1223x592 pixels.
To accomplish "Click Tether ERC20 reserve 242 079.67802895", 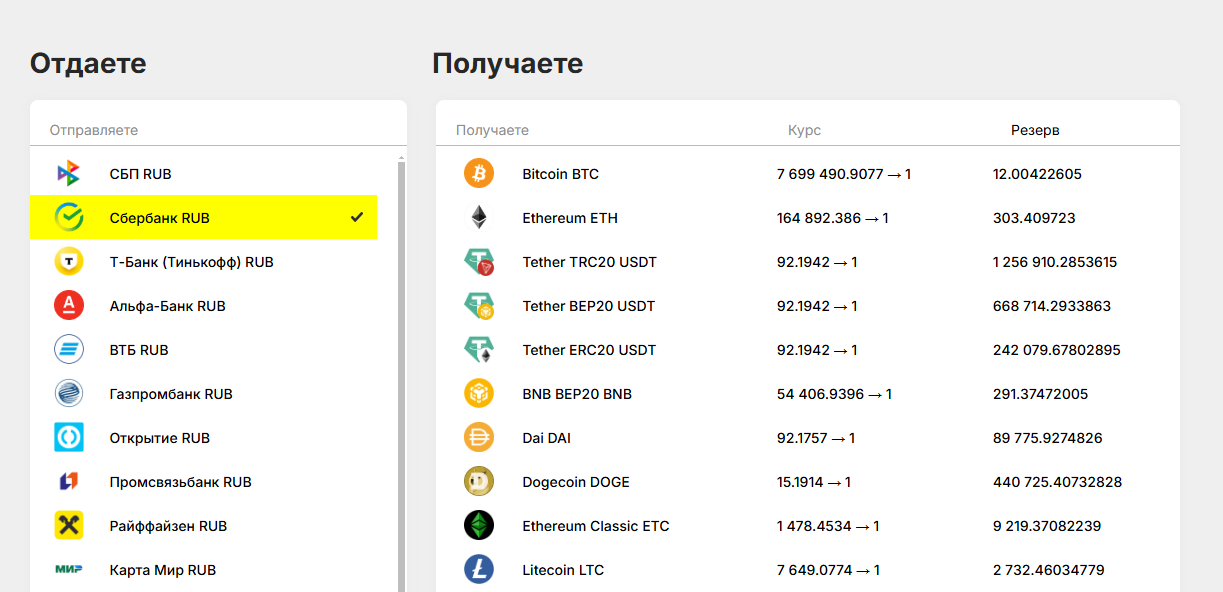I will (x=1057, y=350).
